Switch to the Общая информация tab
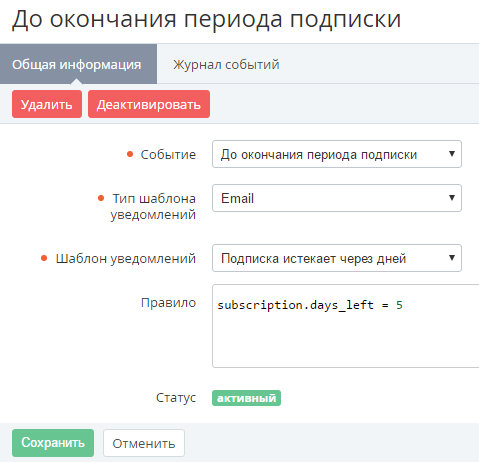This screenshot has height=462, width=479. pyautogui.click(x=78, y=64)
